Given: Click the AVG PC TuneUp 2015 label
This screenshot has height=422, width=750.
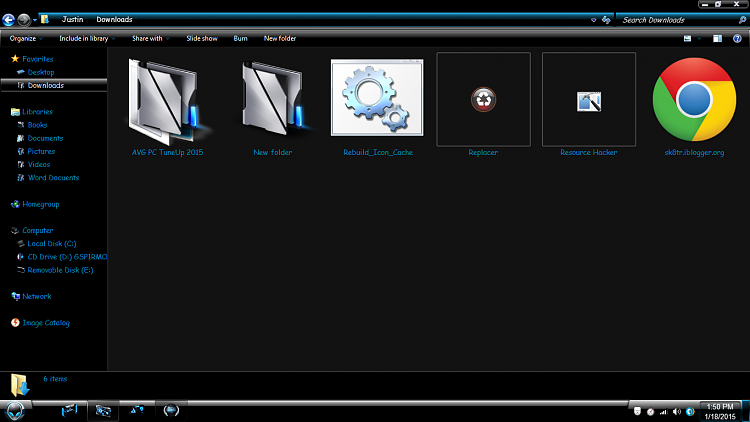Looking at the screenshot, I should pos(167,152).
